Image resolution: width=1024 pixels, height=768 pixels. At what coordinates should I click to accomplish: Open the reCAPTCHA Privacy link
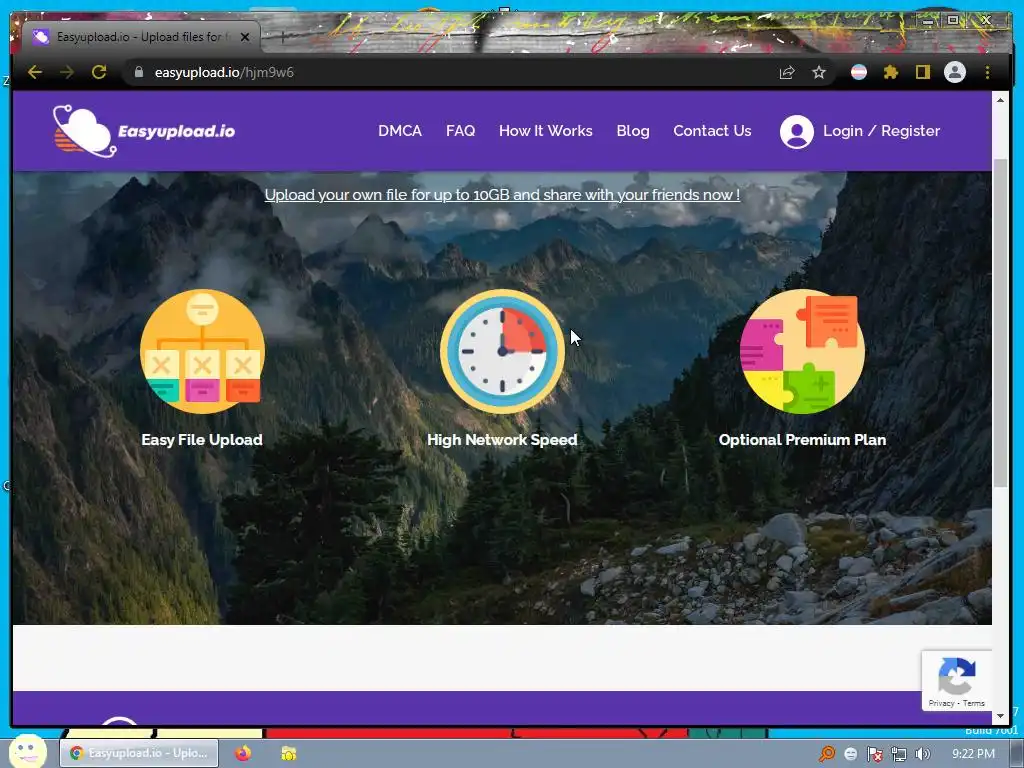click(941, 703)
